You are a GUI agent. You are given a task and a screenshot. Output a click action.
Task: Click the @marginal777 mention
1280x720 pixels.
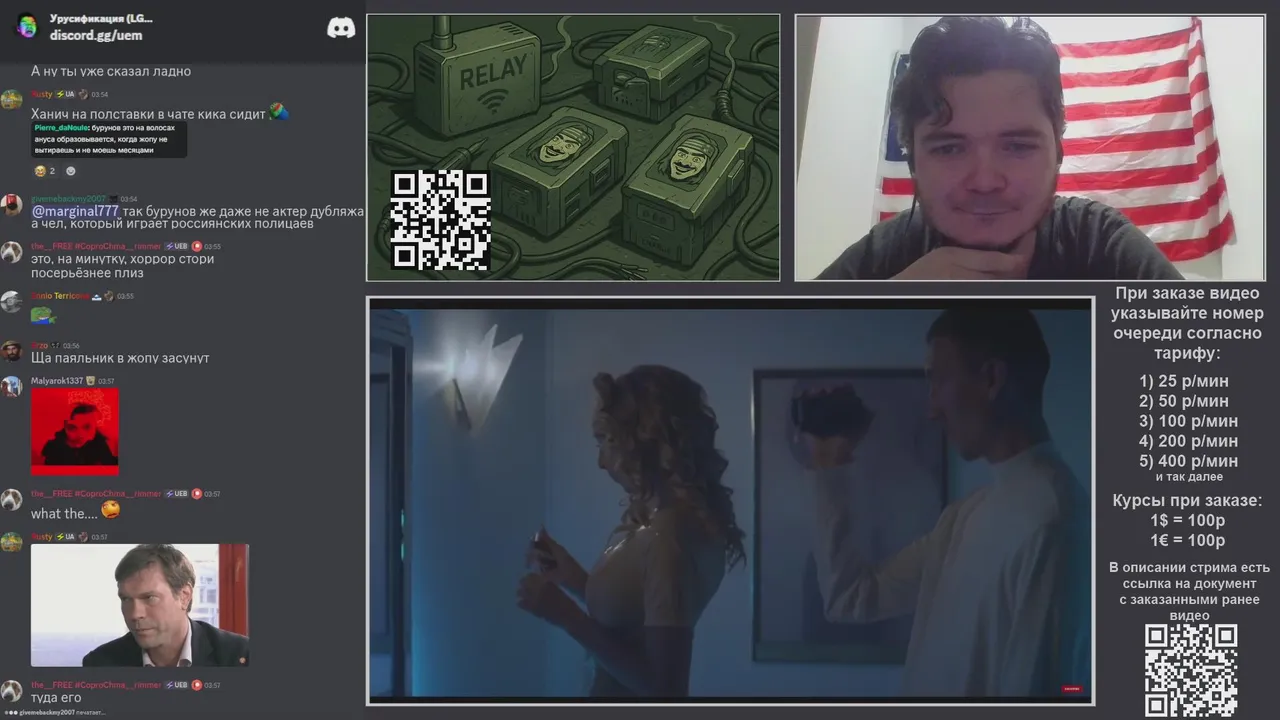pos(75,211)
